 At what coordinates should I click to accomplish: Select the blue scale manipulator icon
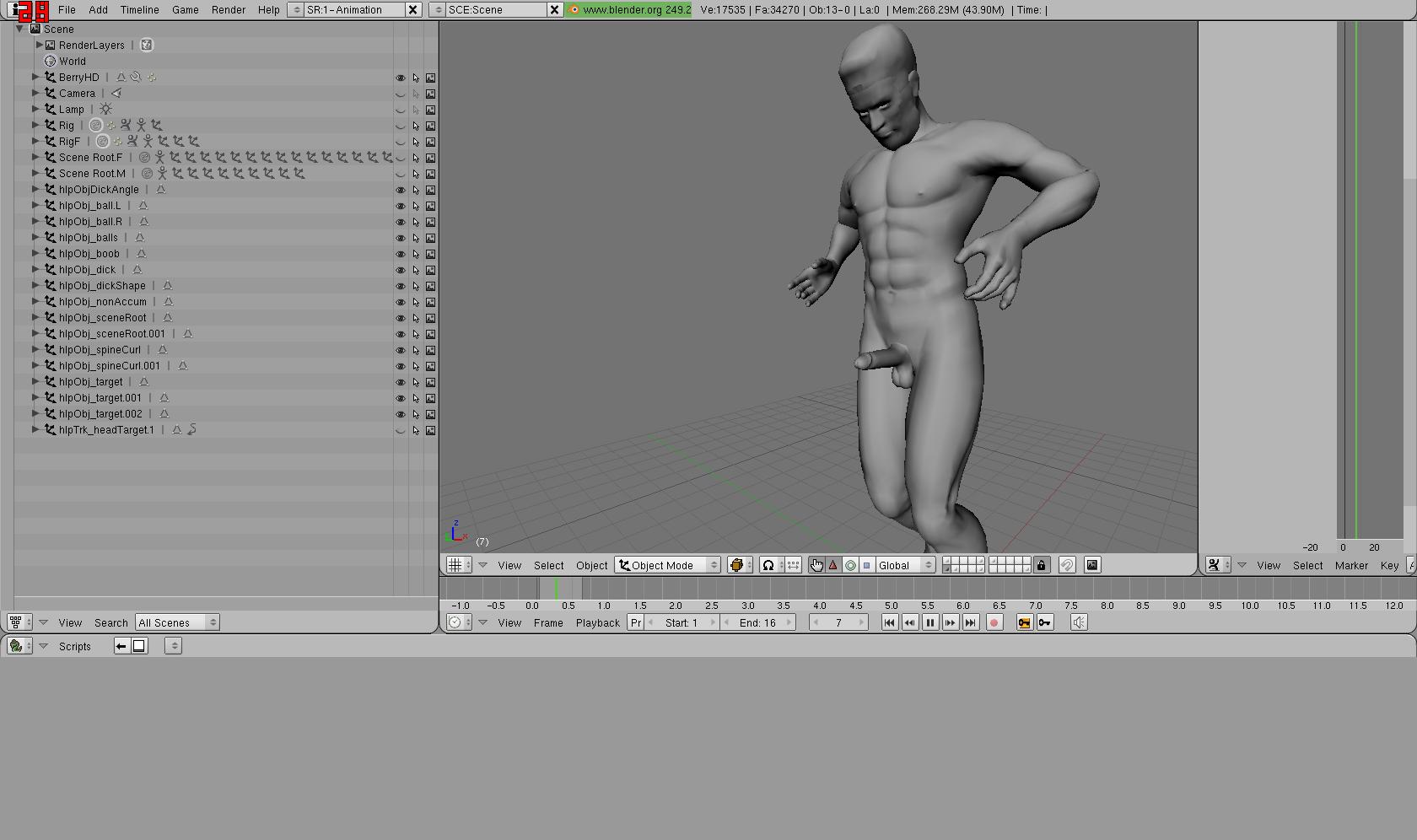coord(867,565)
